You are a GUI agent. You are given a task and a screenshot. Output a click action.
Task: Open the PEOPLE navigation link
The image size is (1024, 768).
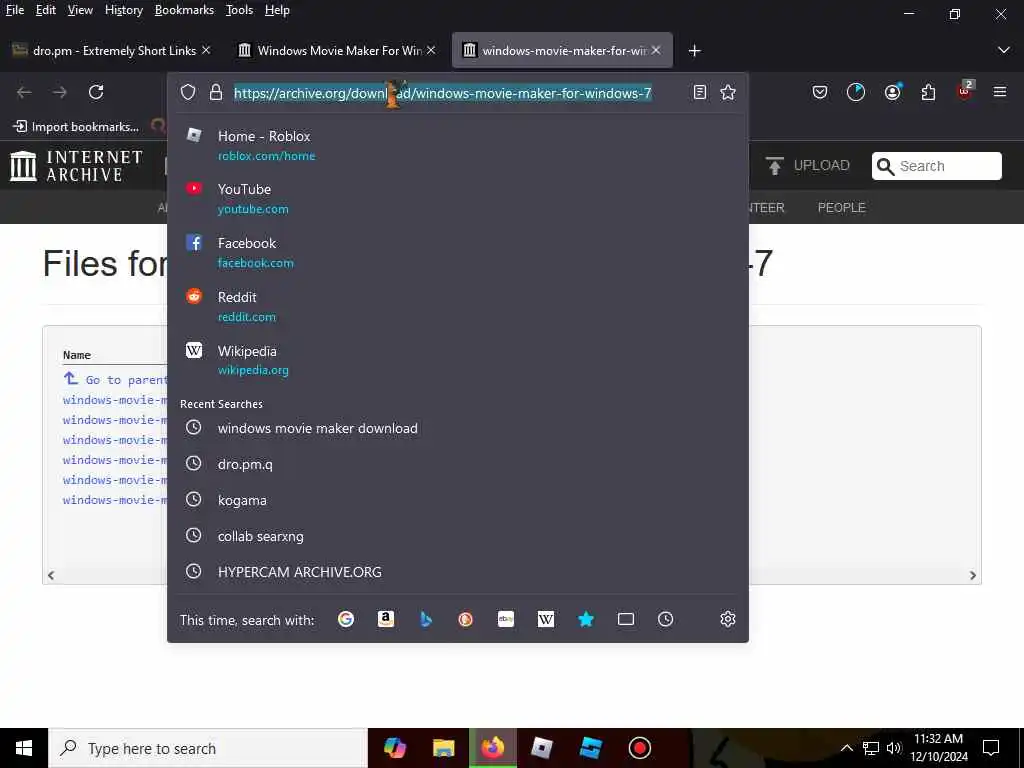(x=841, y=207)
